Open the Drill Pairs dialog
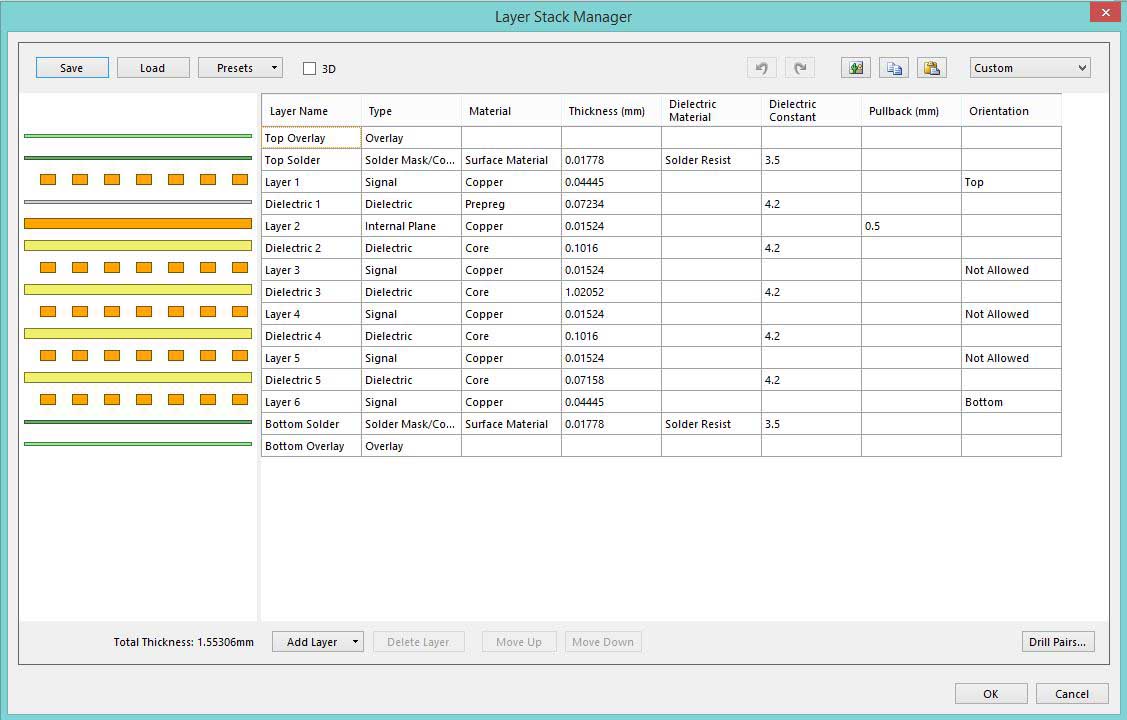The image size is (1127, 720). pyautogui.click(x=1057, y=642)
